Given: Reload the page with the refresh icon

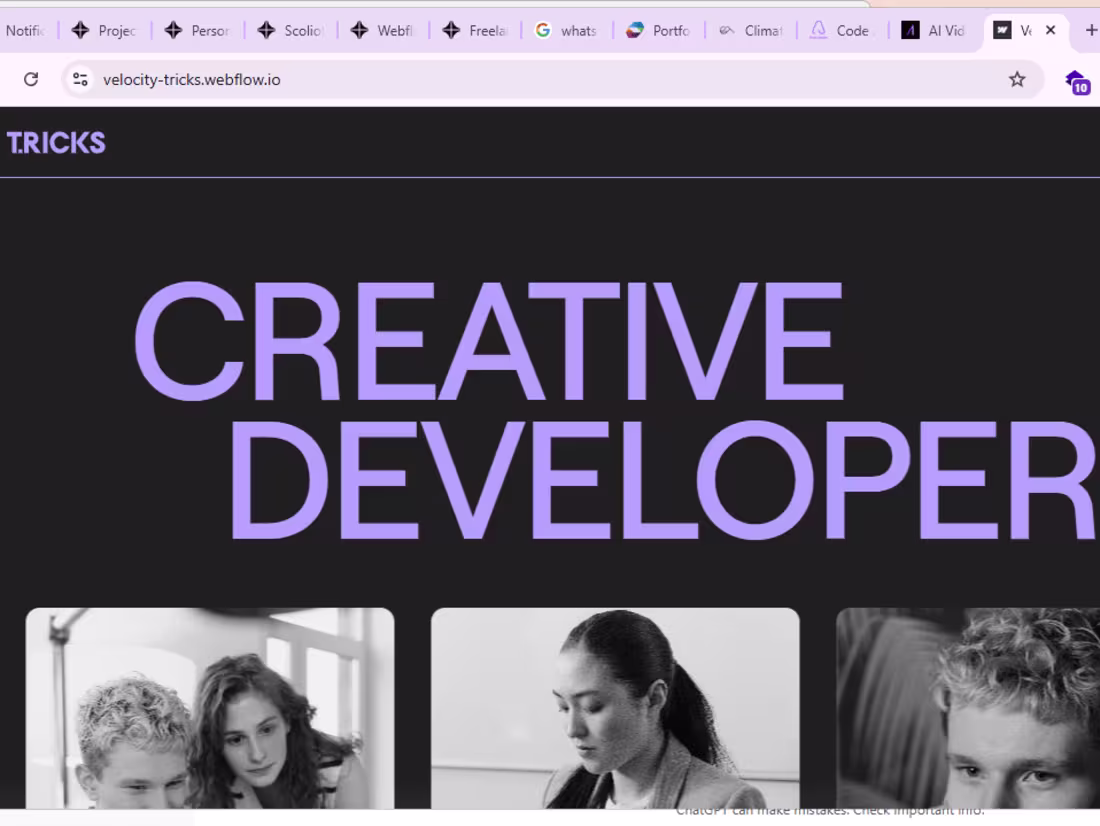Looking at the screenshot, I should click(31, 79).
